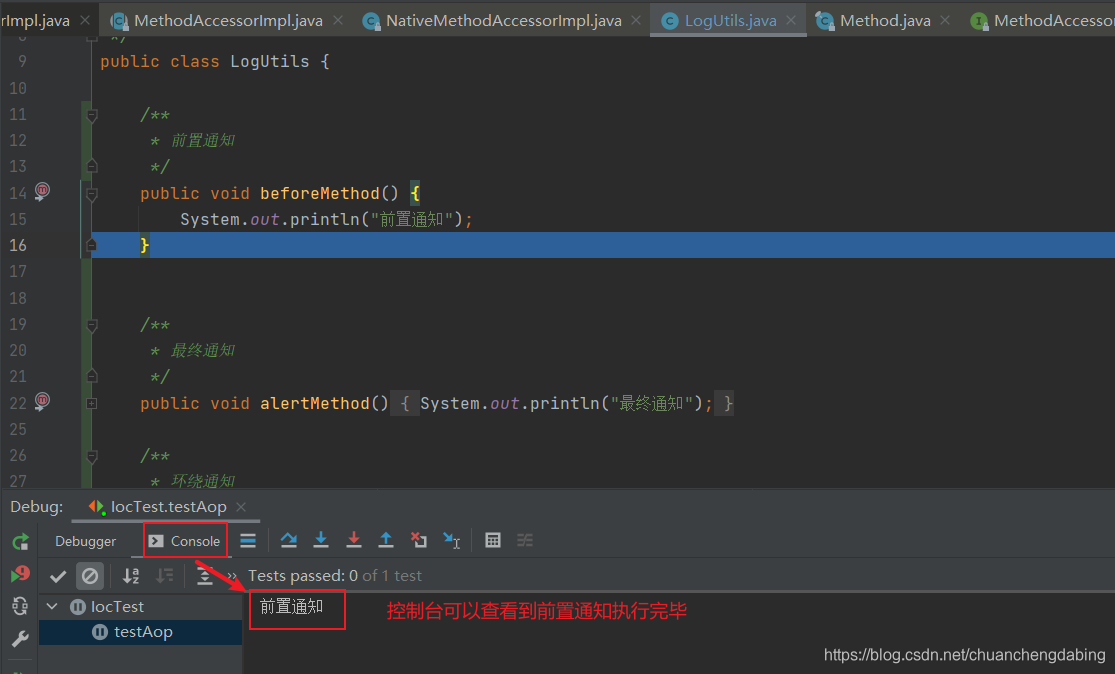
Task: Click the NativeMethodAccessorImpl.java tab file icon
Action: click(x=371, y=21)
